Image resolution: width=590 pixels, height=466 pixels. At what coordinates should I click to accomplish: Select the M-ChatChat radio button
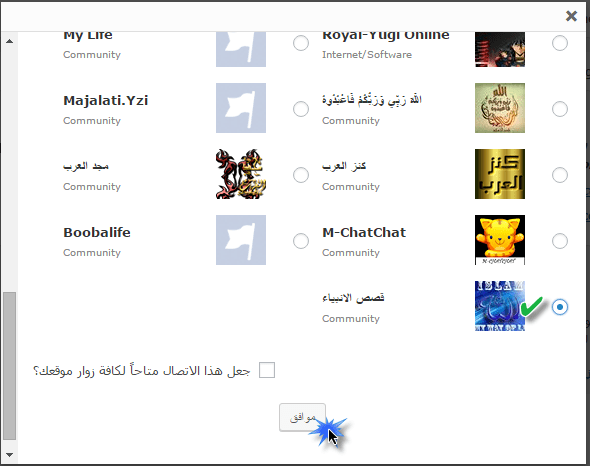point(560,241)
